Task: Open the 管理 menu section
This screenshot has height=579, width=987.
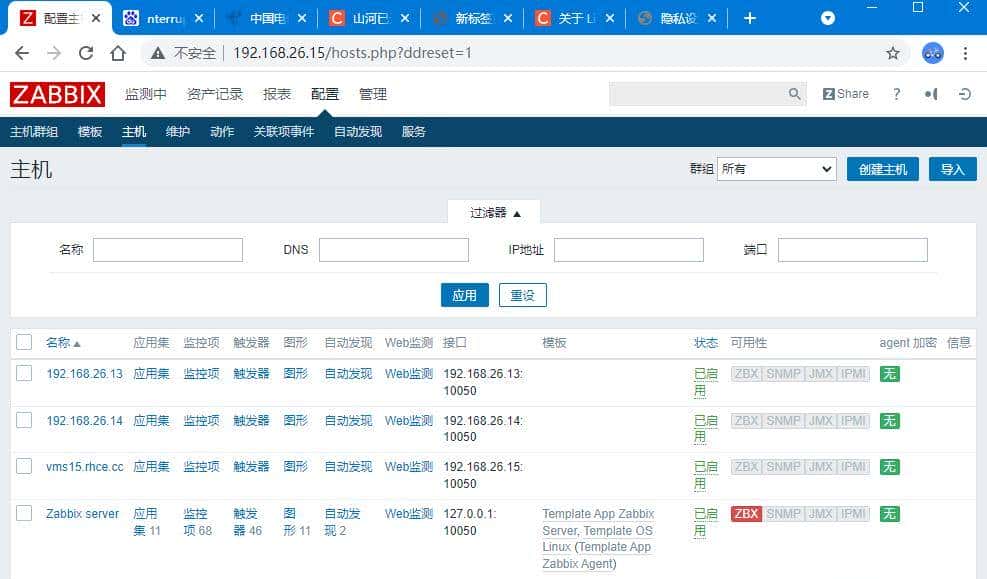Action: (x=372, y=94)
